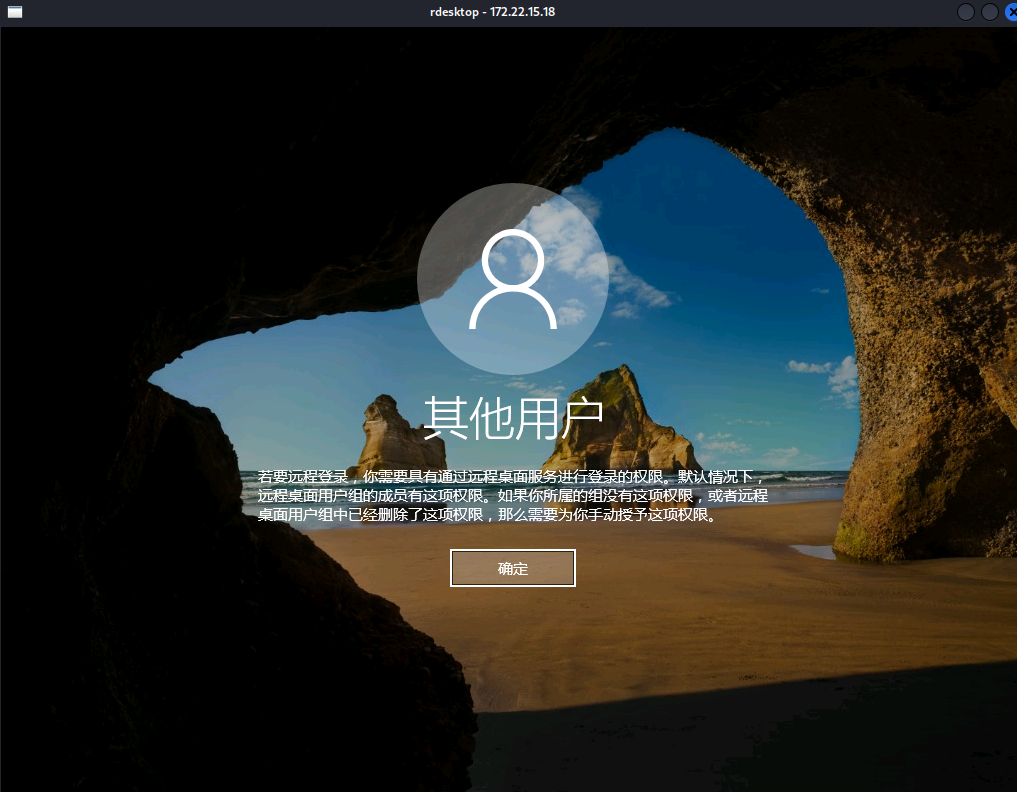Maximize the rdesktop window
Image resolution: width=1017 pixels, height=792 pixels.
tap(989, 12)
